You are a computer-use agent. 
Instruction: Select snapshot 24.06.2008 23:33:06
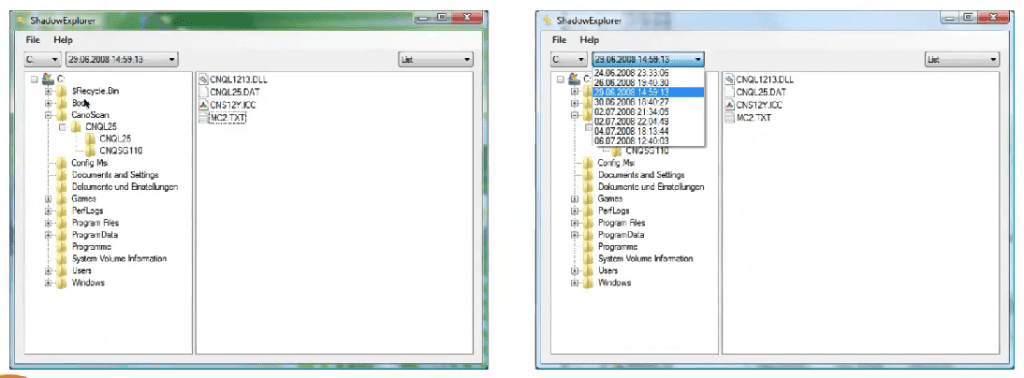648,73
